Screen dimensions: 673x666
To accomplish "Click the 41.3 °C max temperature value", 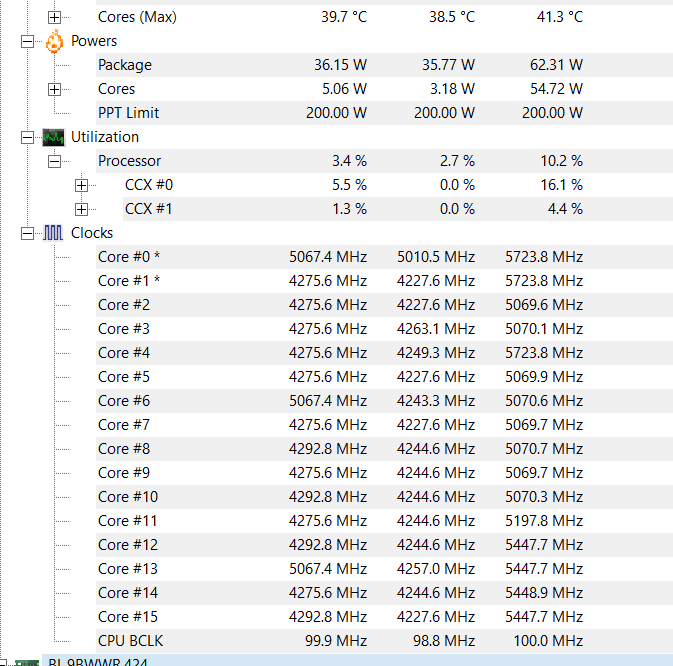I will (x=560, y=17).
